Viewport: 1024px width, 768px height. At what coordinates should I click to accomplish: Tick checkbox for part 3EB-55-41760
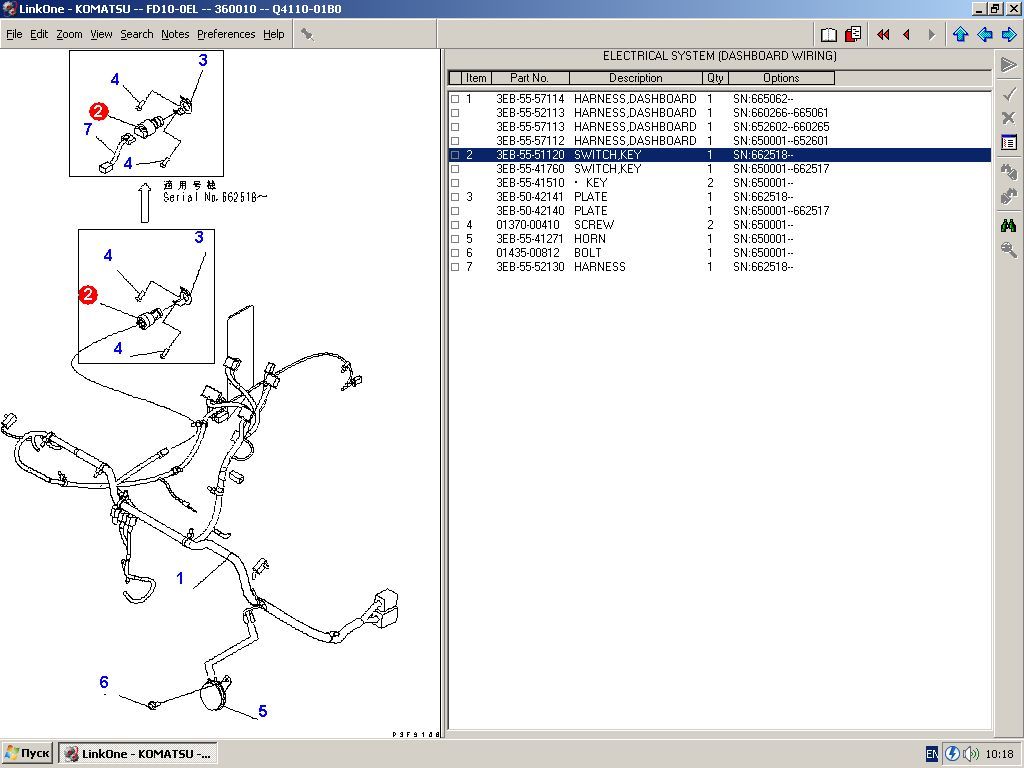[455, 169]
